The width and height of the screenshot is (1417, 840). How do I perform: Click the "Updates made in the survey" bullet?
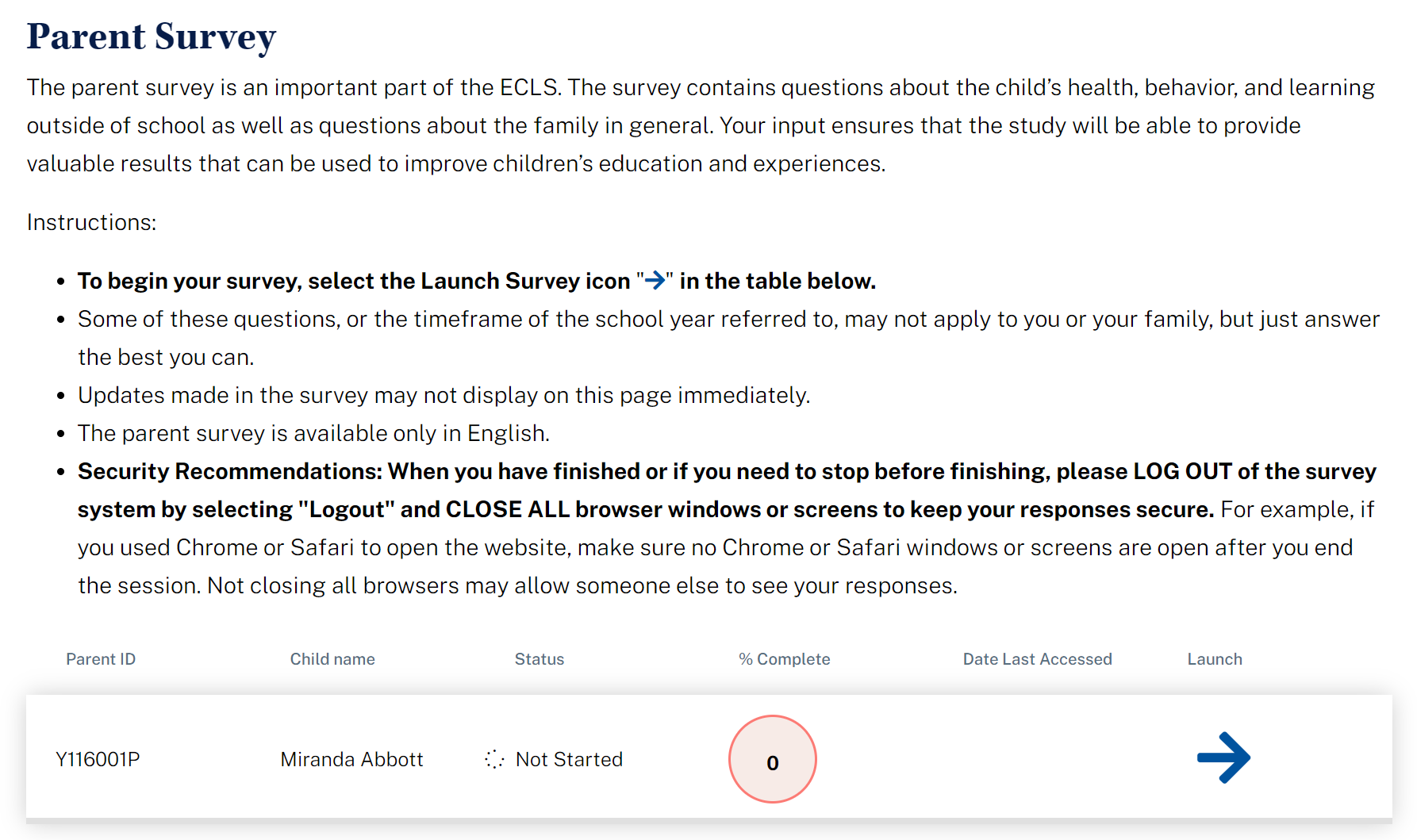pyautogui.click(x=444, y=395)
